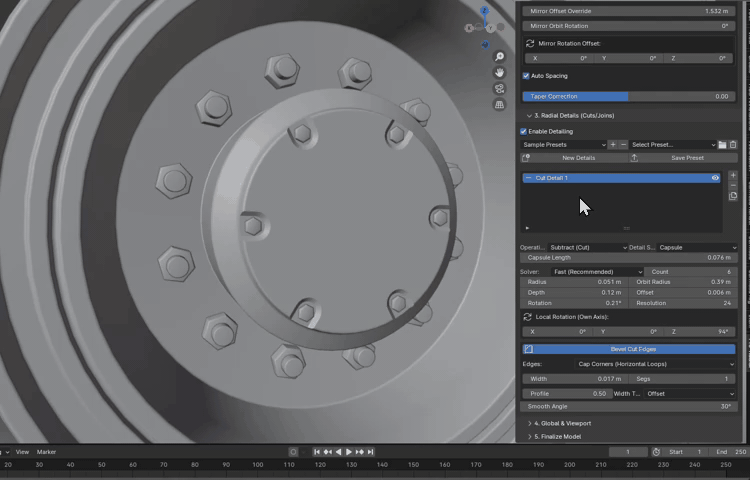Click the timeline End frame field 250

tap(730, 452)
